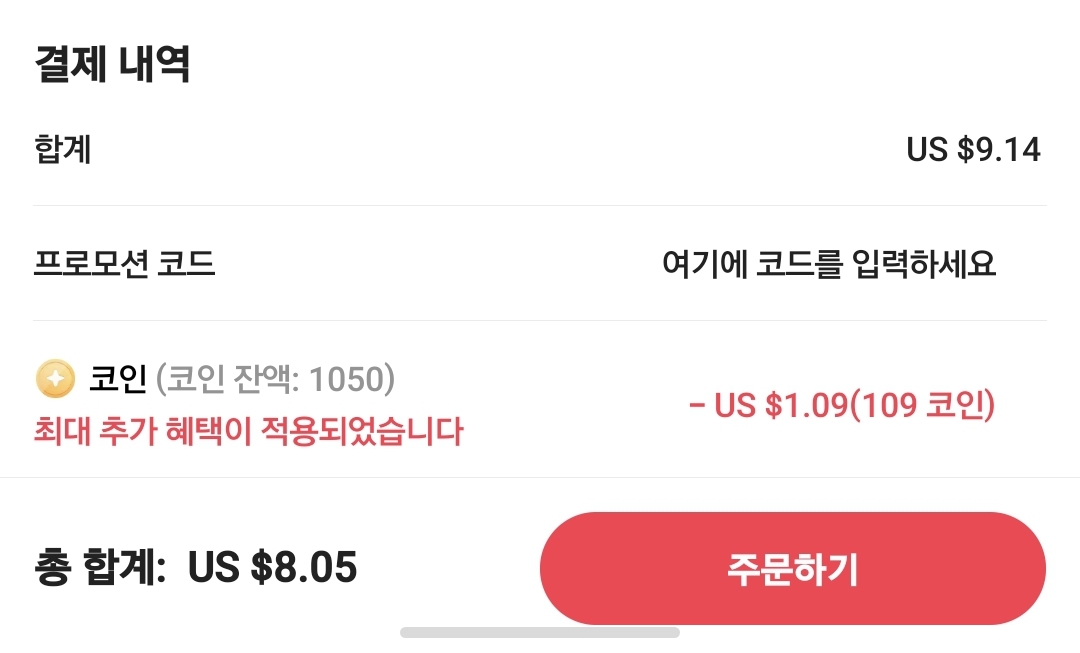
Task: Tap the (109 코인) coins-used text
Action: coord(923,406)
